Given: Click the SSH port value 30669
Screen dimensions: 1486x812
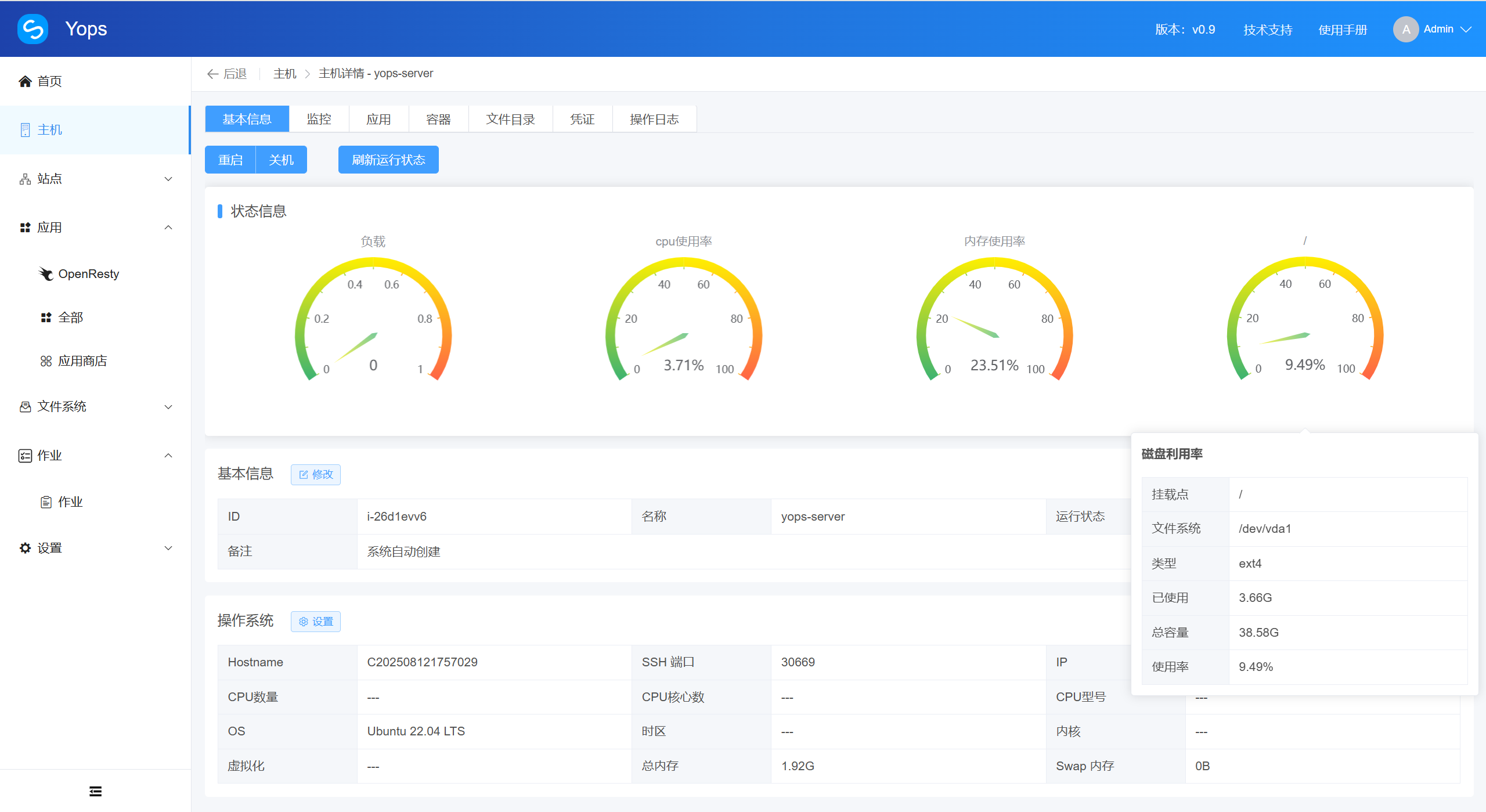Looking at the screenshot, I should point(798,662).
